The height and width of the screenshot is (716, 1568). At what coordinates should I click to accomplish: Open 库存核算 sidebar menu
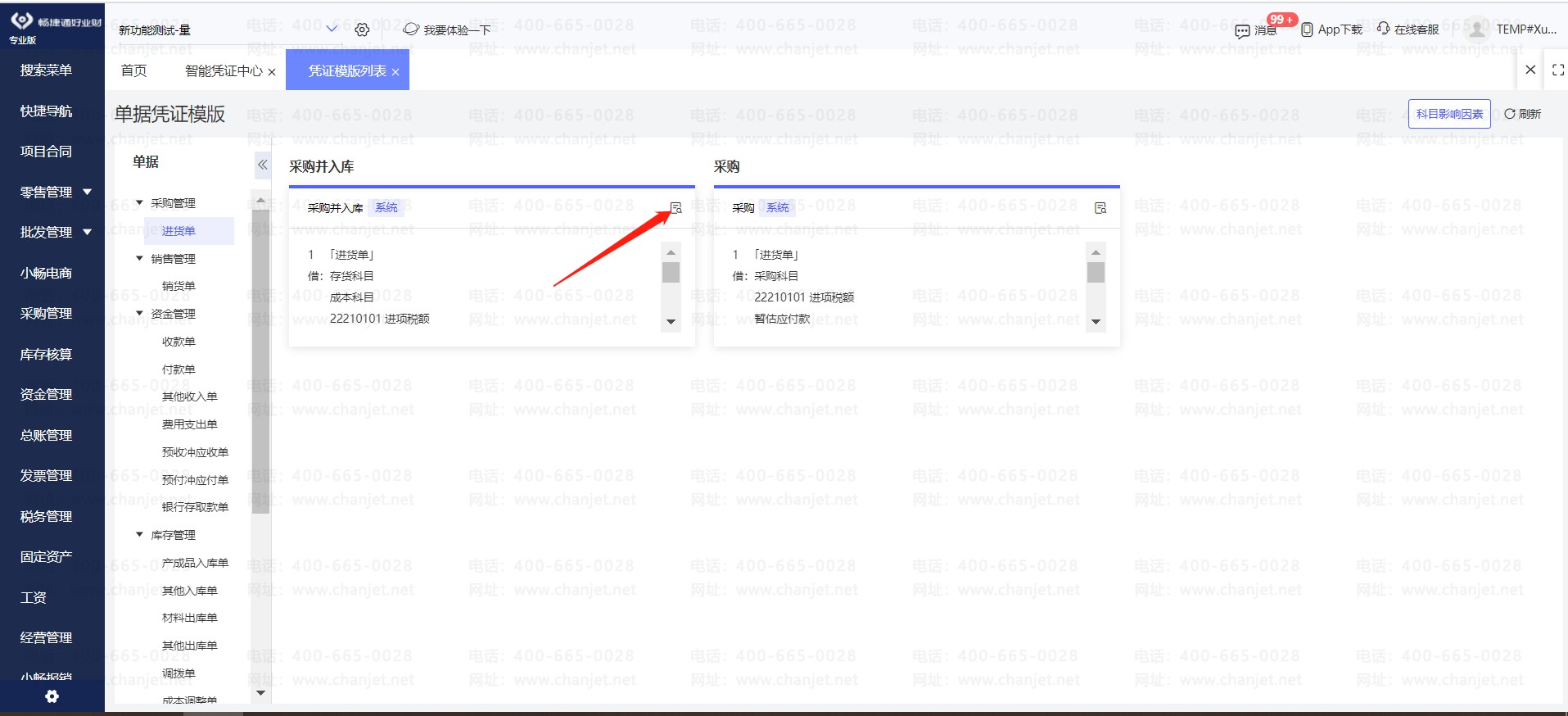pyautogui.click(x=46, y=355)
